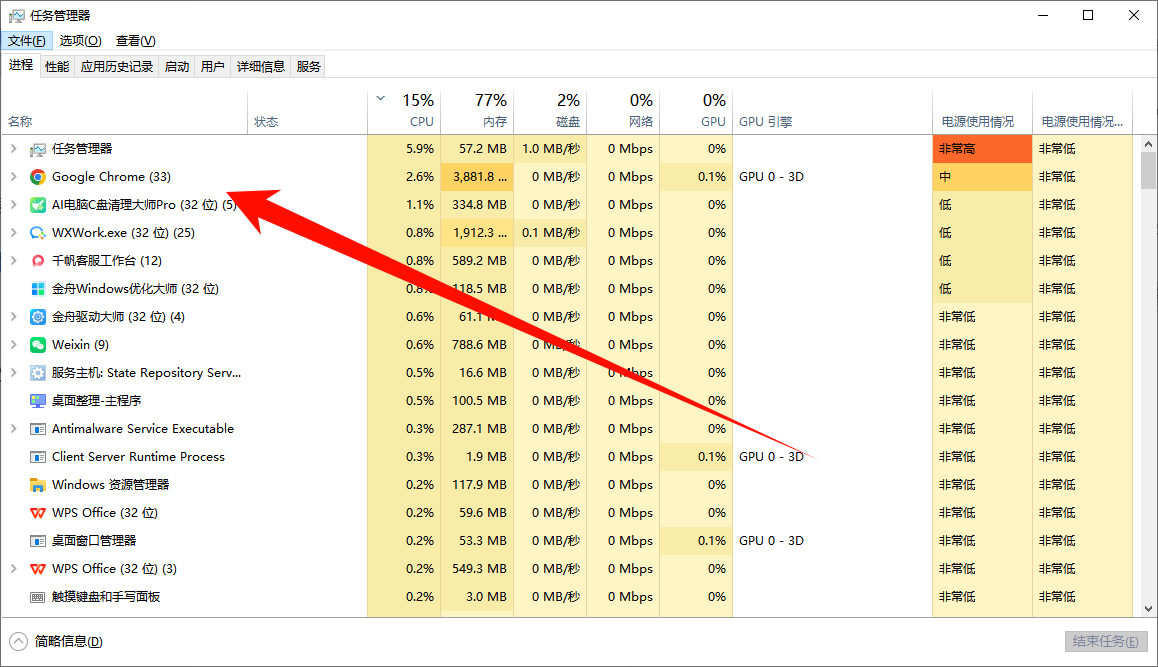Click the Google Chrome process icon
The image size is (1158, 667).
tap(37, 177)
